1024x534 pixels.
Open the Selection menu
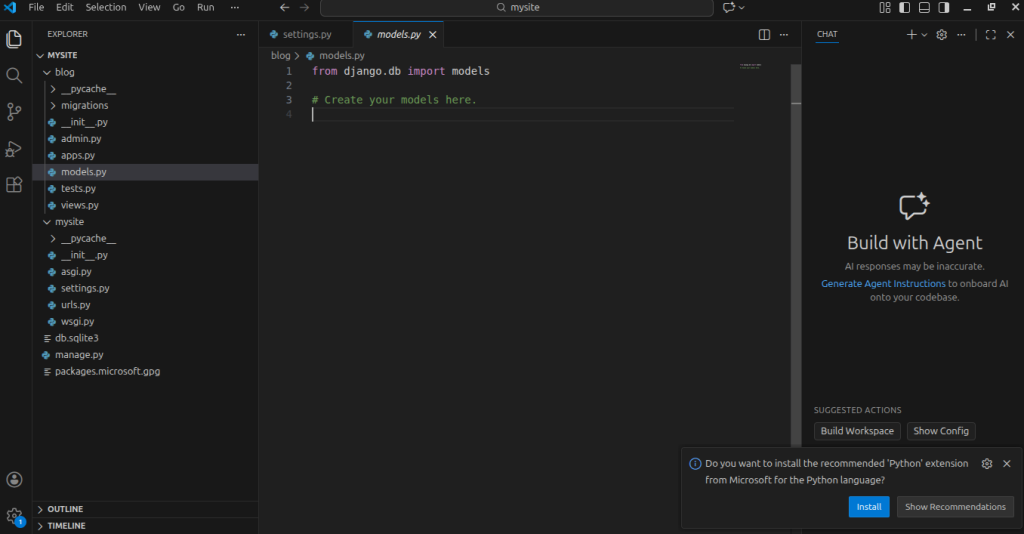coord(105,7)
